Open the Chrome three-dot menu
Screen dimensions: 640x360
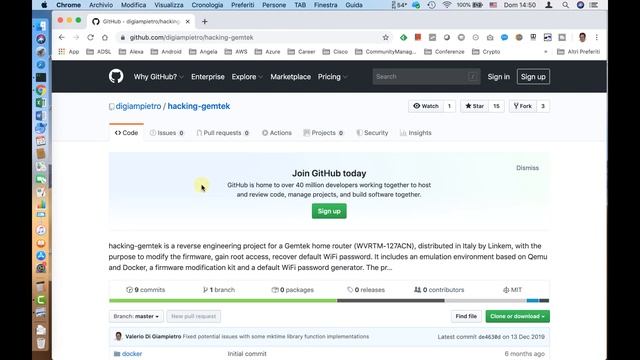[x=596, y=37]
